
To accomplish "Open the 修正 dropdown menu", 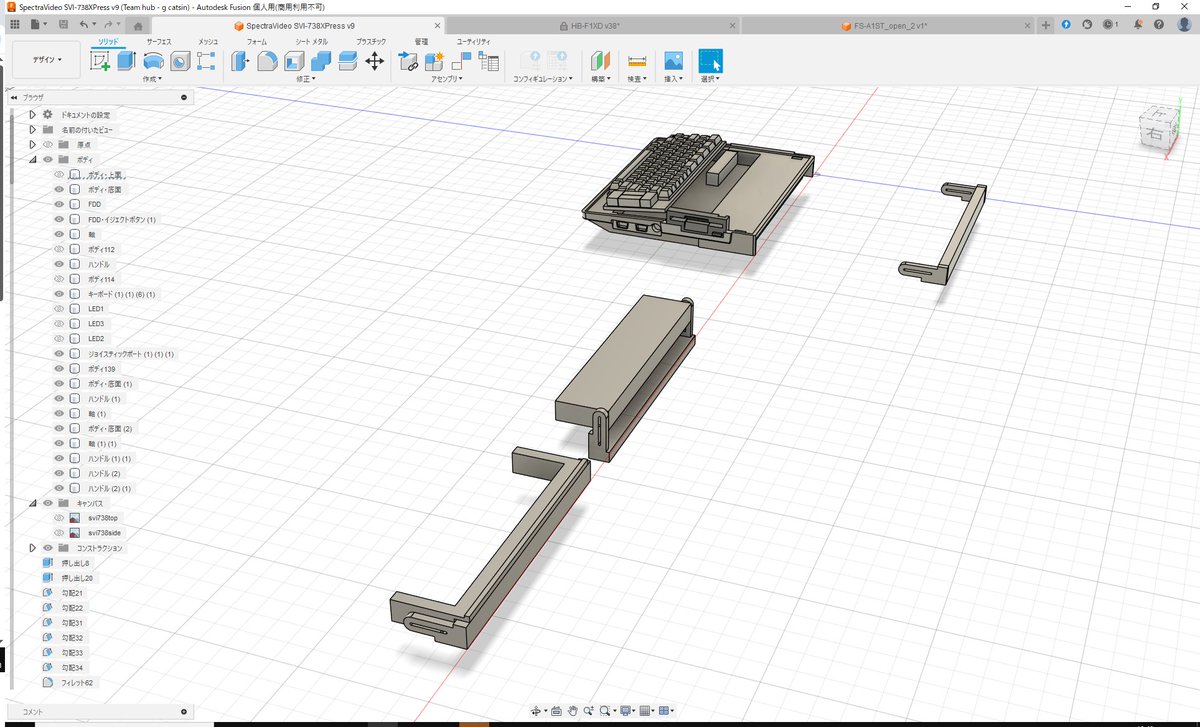I will click(x=307, y=78).
